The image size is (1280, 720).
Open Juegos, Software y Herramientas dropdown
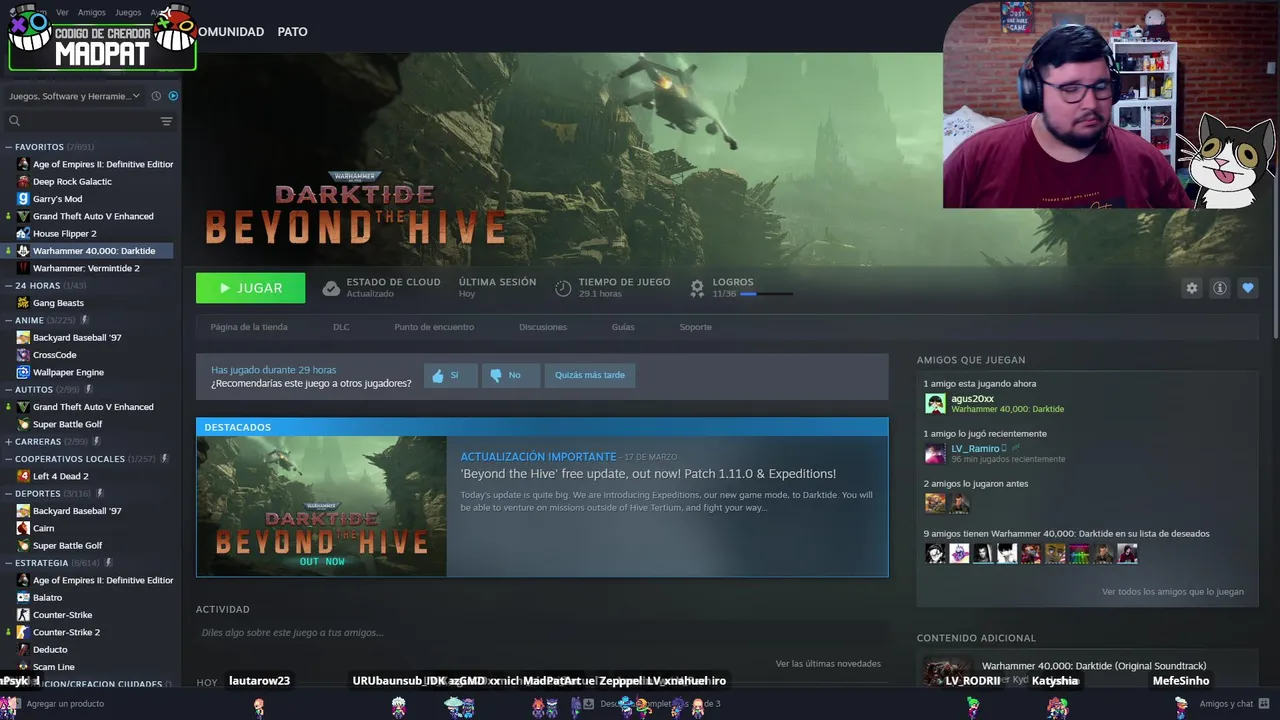[75, 96]
